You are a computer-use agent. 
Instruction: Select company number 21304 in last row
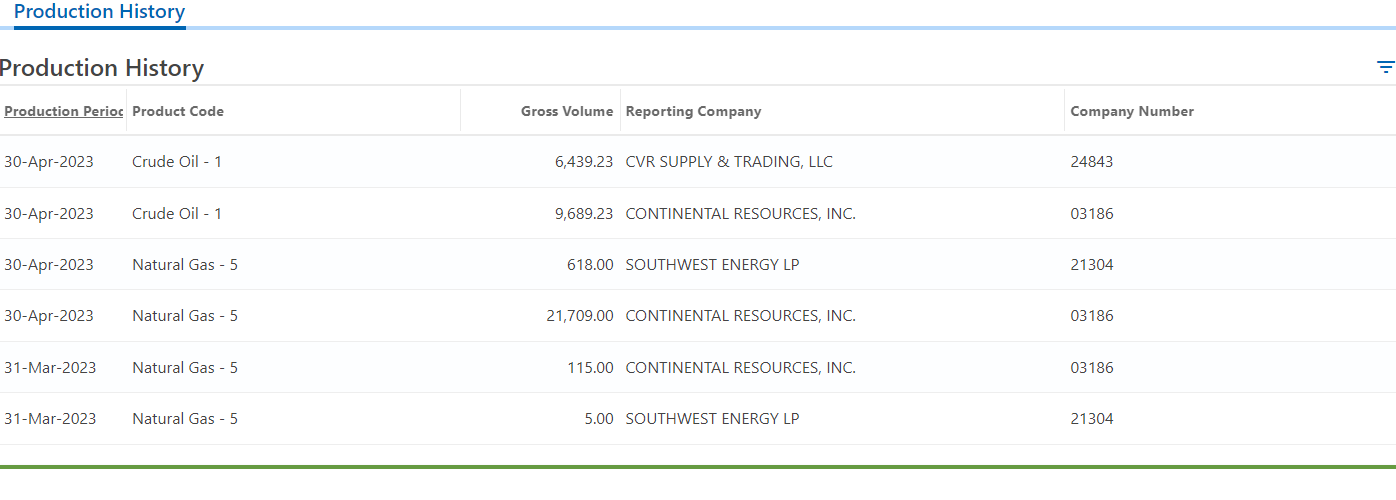point(1092,419)
